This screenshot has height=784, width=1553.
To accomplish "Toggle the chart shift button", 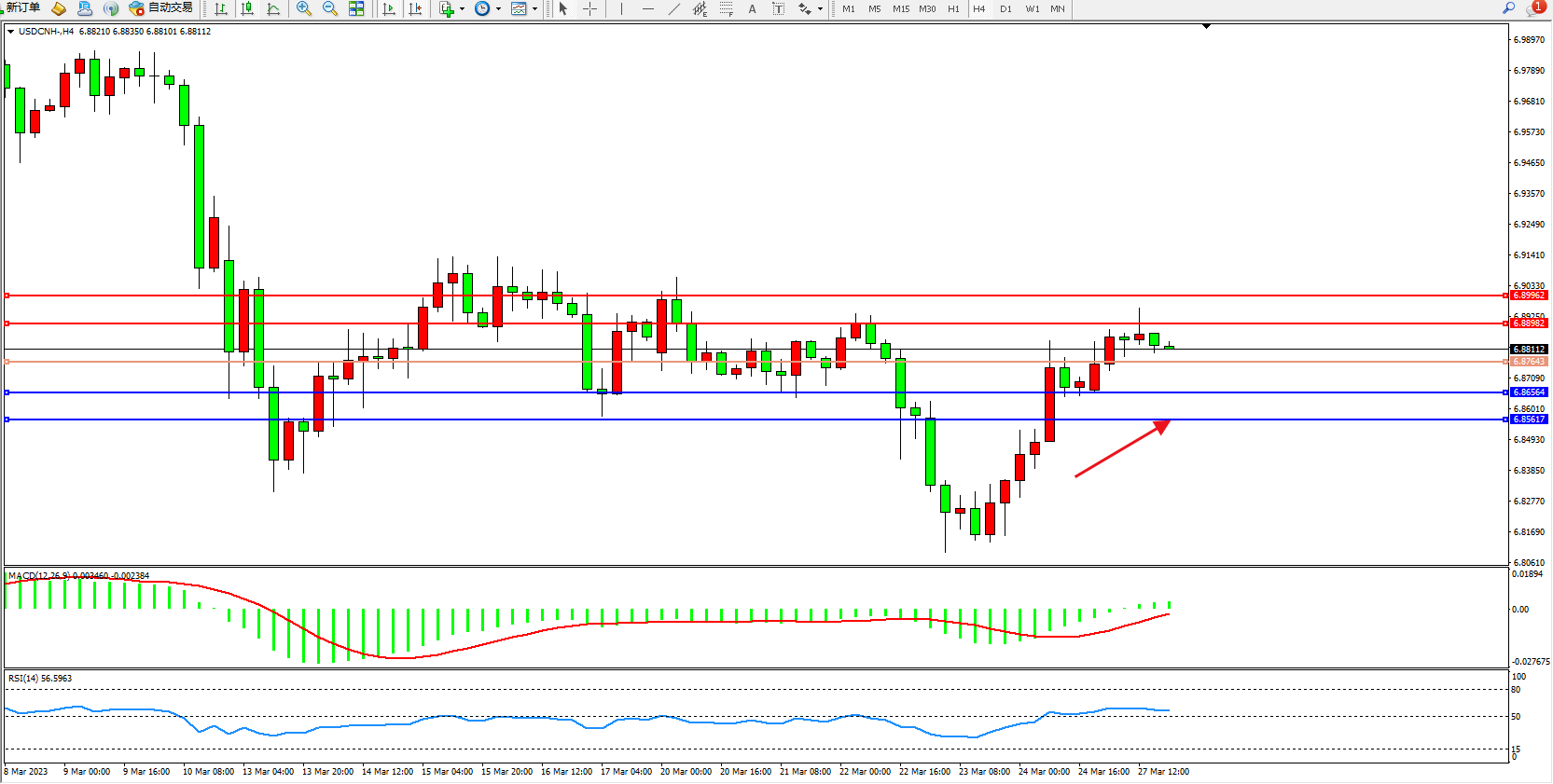I will 415,8.
